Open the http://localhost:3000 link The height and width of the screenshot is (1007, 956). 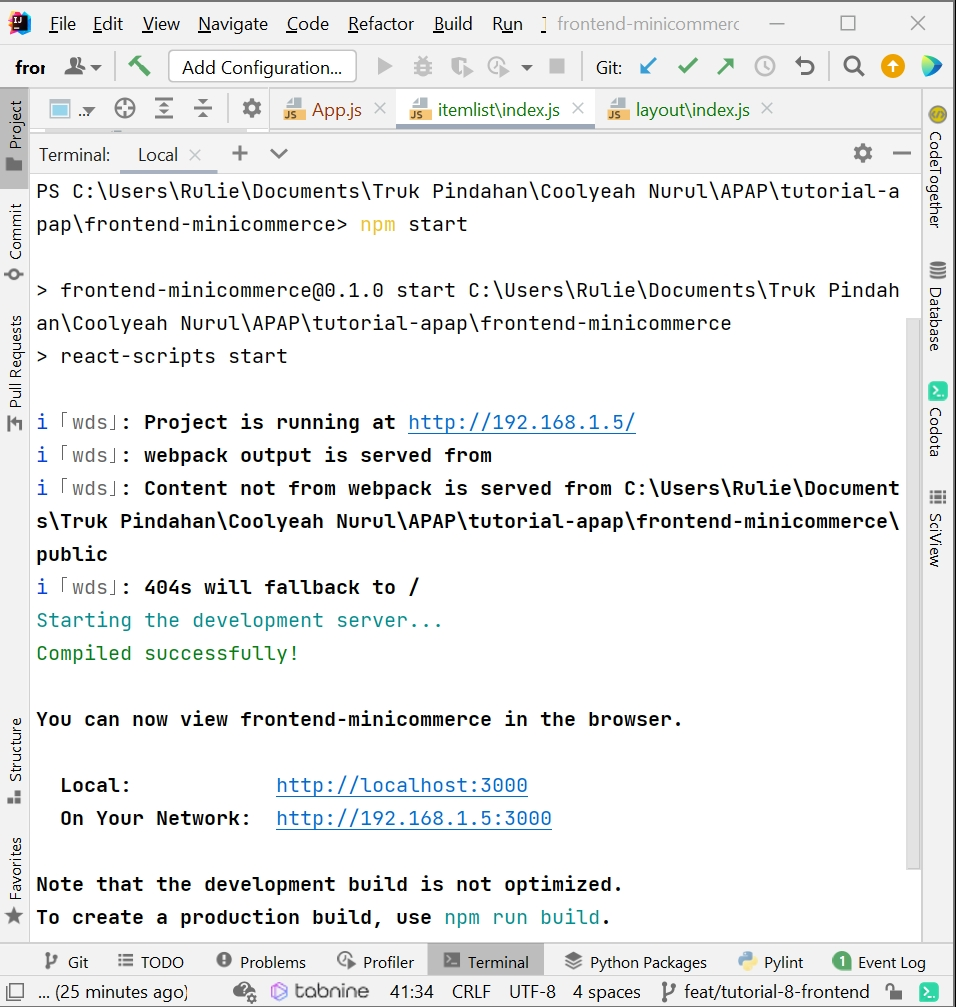coord(401,785)
